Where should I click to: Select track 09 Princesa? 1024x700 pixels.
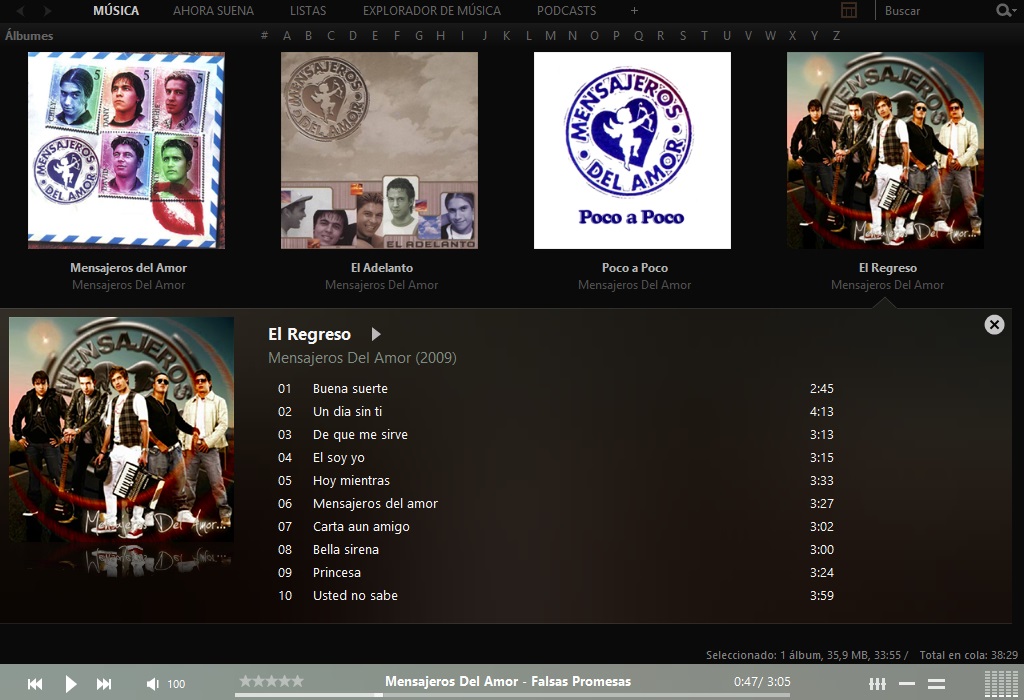pyautogui.click(x=555, y=572)
